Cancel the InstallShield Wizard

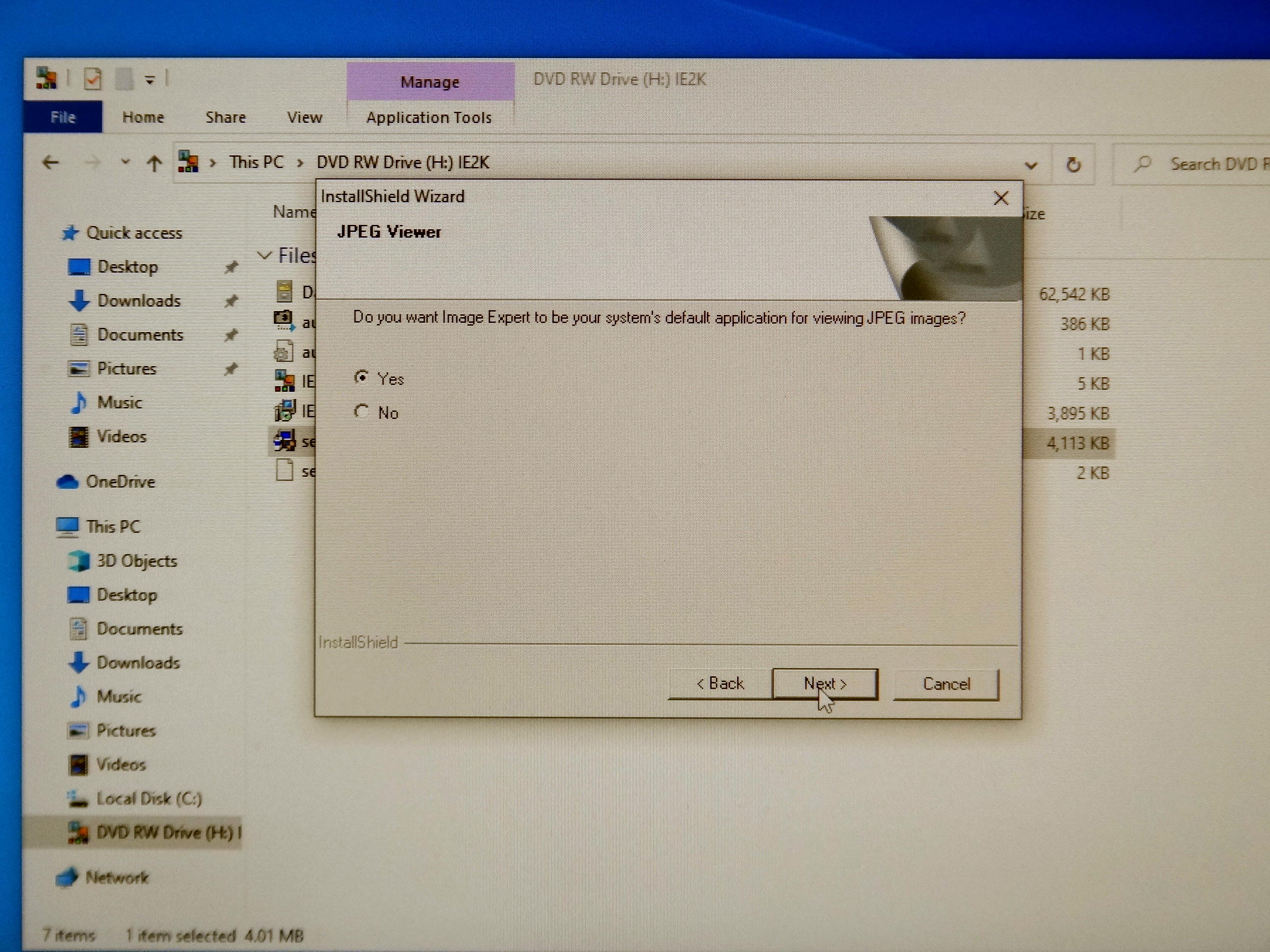(x=946, y=684)
